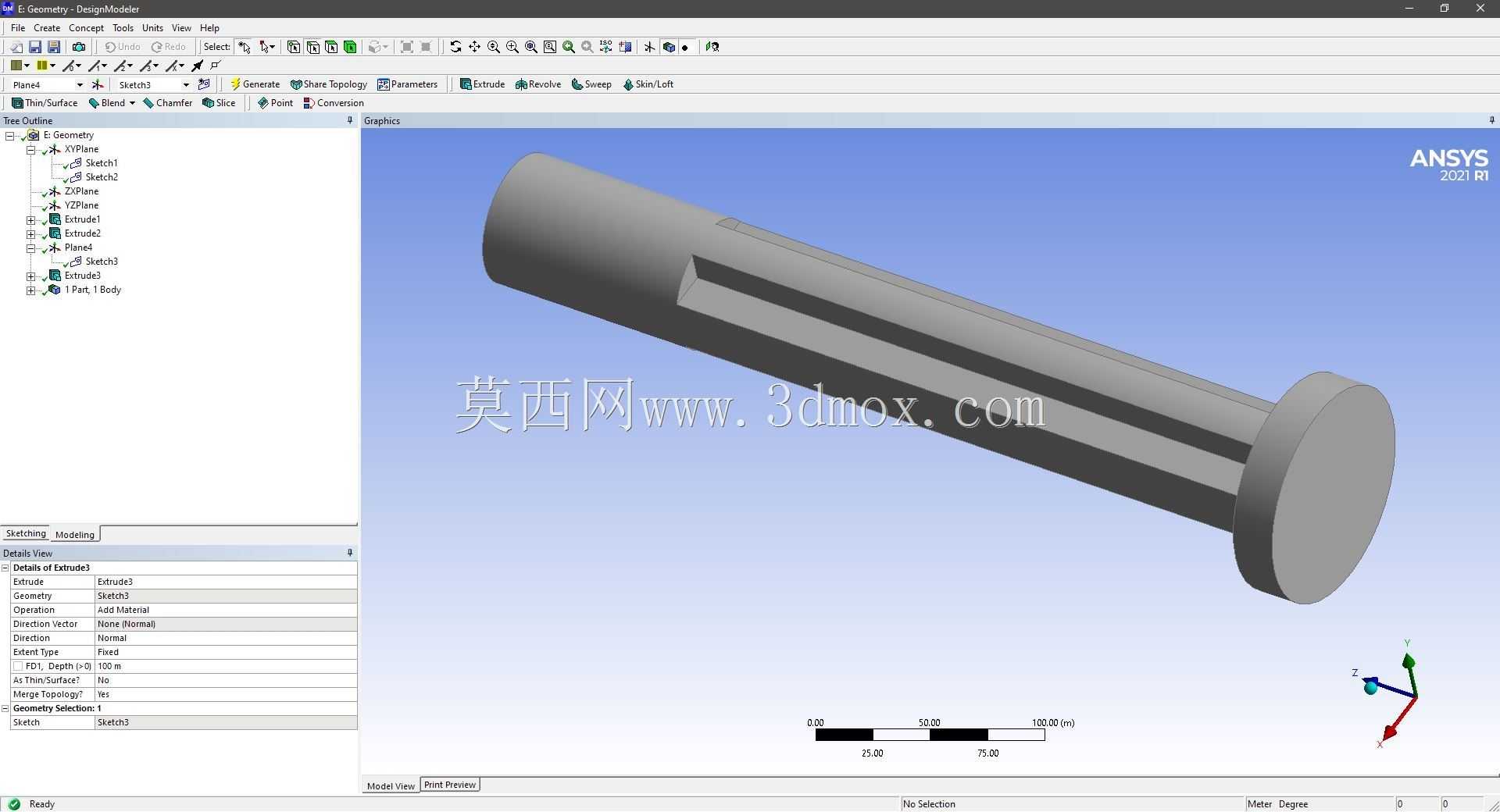
Task: Click the Share Topology button
Action: coord(328,84)
